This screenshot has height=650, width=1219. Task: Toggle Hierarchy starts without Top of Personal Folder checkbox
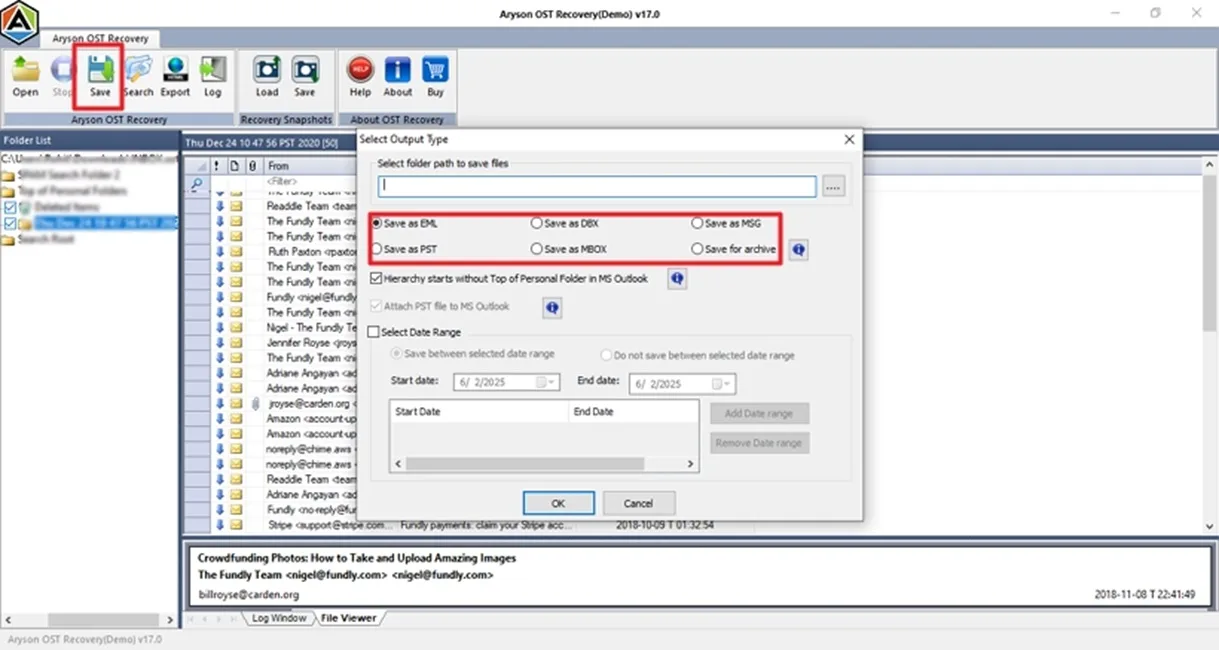coord(376,279)
